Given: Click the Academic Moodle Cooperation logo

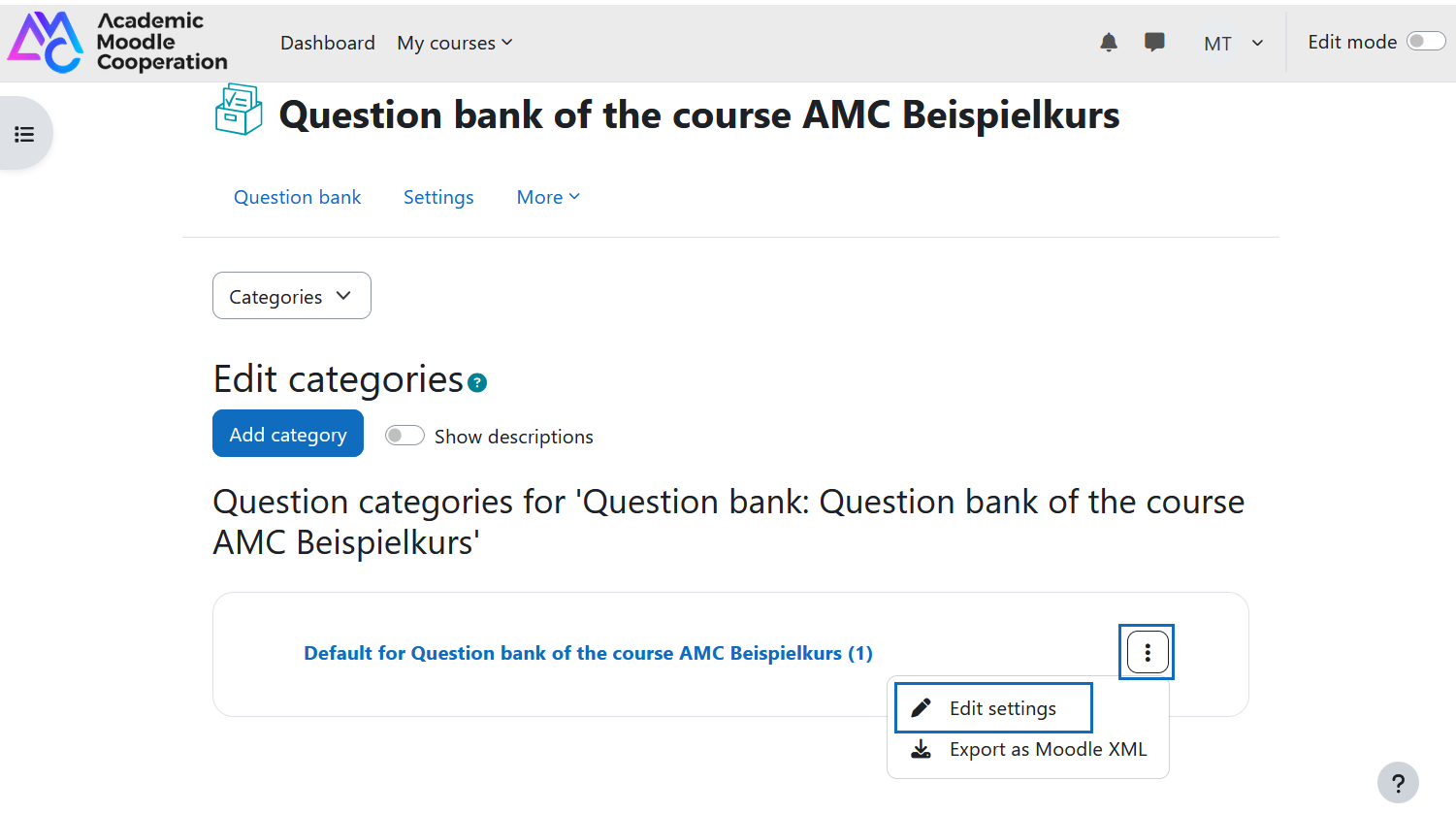Looking at the screenshot, I should [117, 42].
